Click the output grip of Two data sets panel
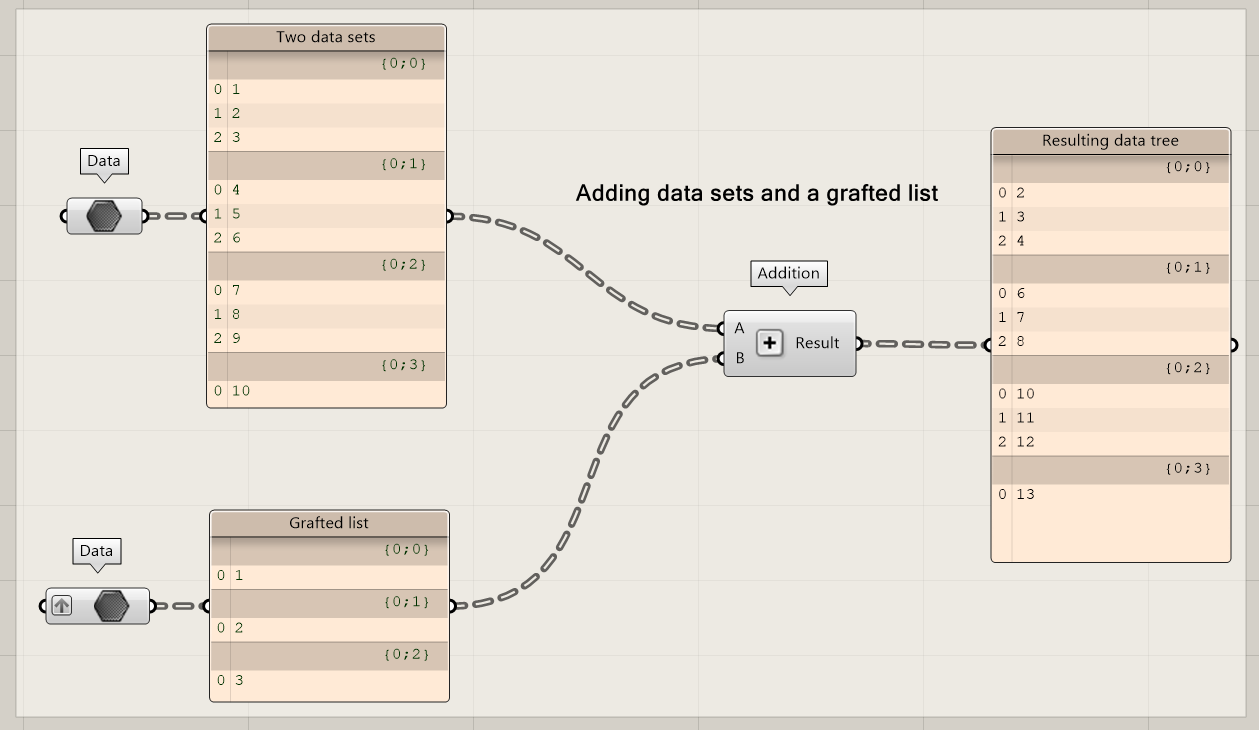The height and width of the screenshot is (730, 1259). (x=449, y=215)
